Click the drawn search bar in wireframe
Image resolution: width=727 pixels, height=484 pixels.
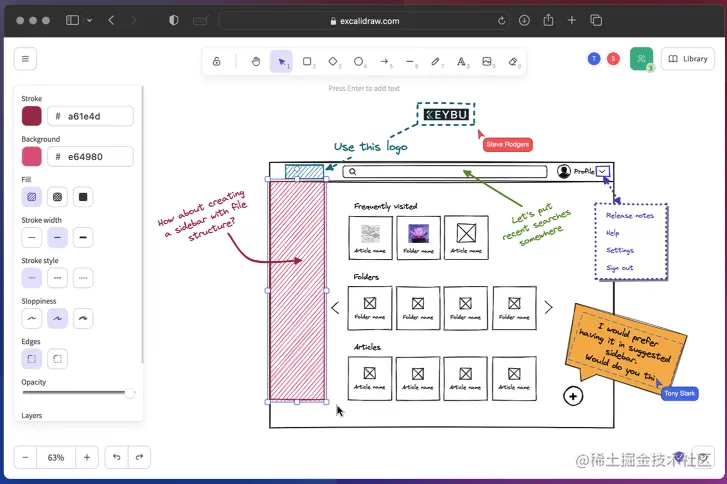(x=445, y=172)
